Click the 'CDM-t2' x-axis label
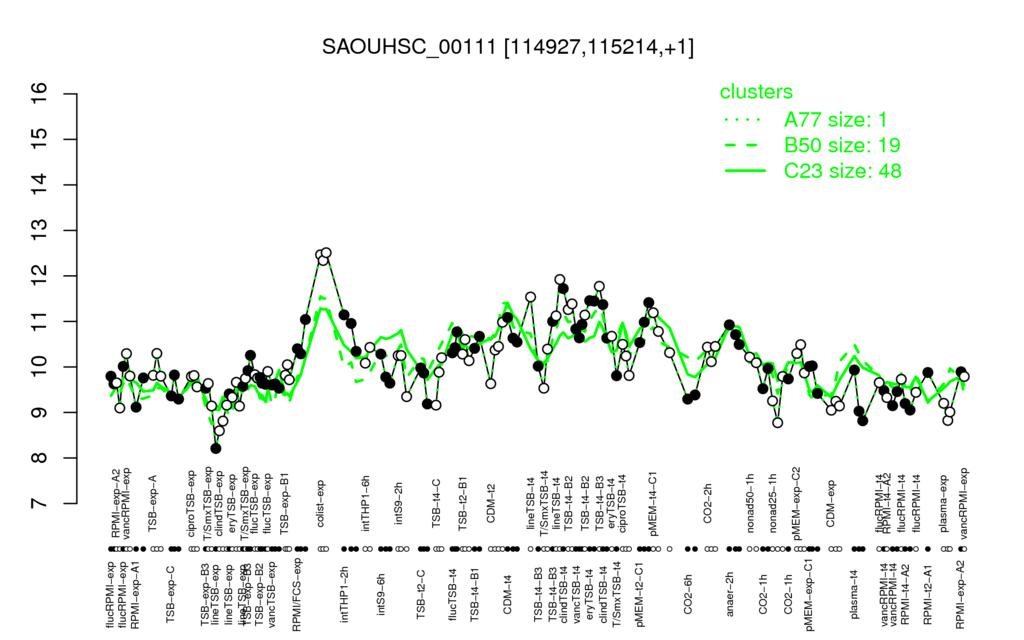 point(492,505)
